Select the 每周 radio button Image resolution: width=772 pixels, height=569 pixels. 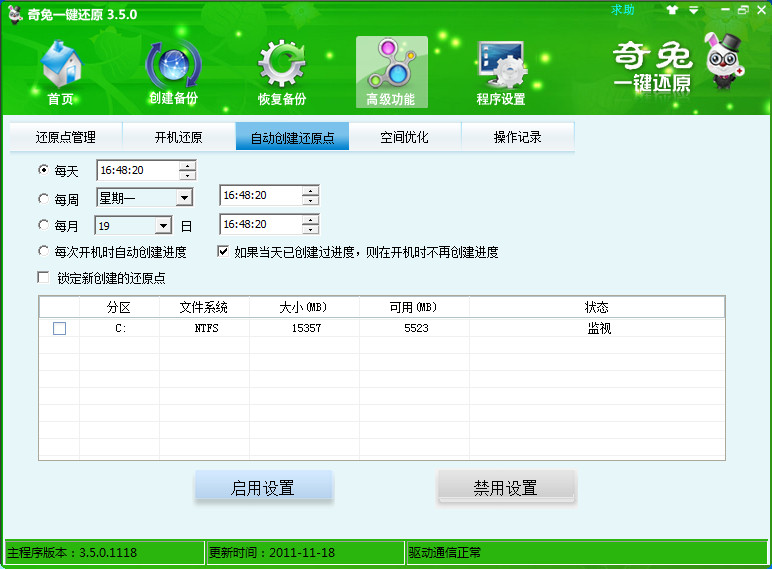pos(44,198)
